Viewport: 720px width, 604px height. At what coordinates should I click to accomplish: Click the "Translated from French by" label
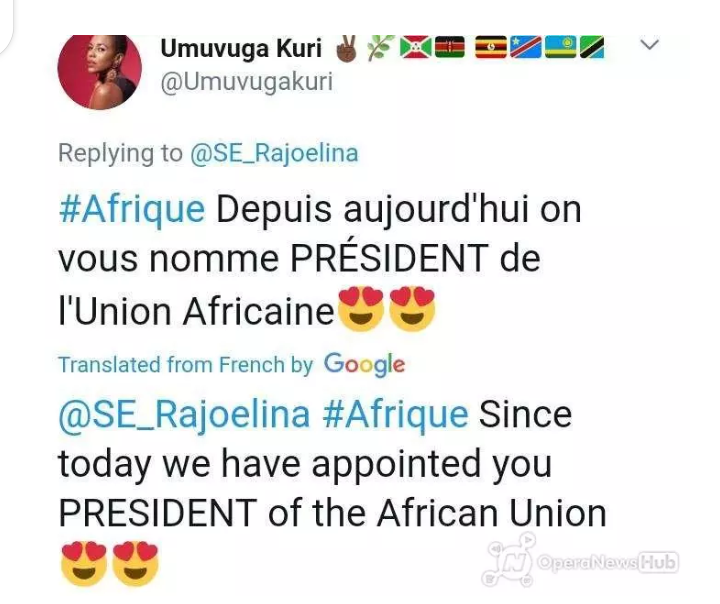[x=185, y=365]
